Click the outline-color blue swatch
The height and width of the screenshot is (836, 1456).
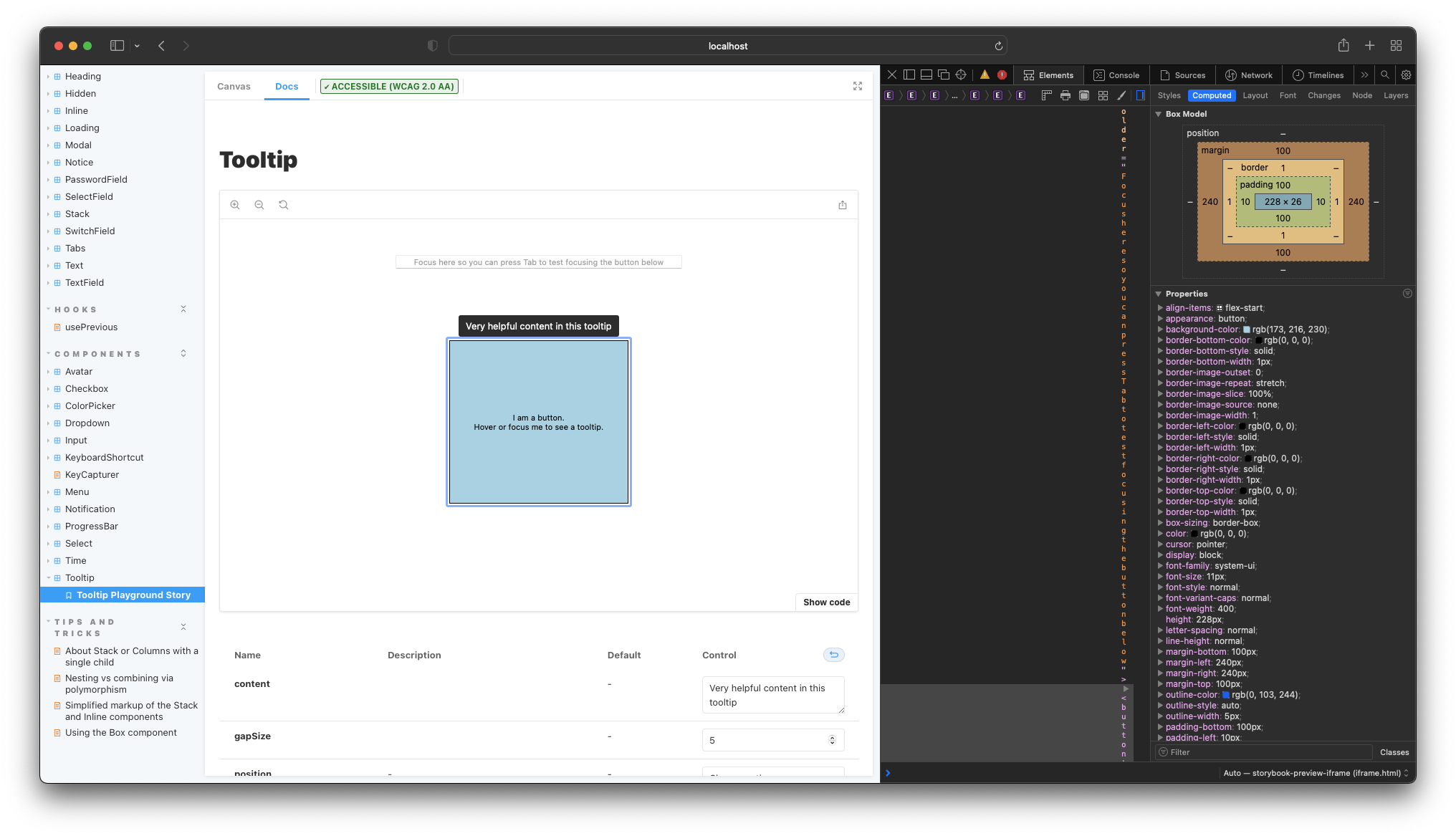click(x=1226, y=695)
